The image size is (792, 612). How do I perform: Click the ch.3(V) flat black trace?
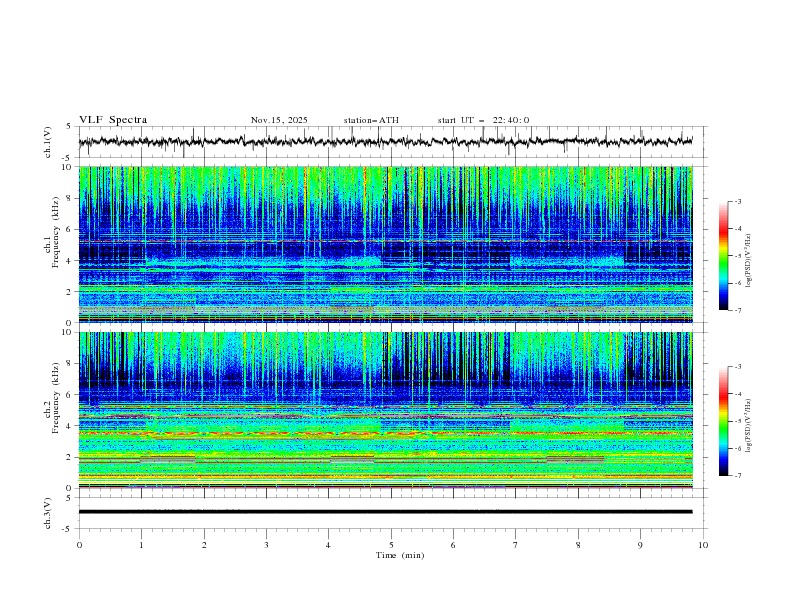(386, 512)
